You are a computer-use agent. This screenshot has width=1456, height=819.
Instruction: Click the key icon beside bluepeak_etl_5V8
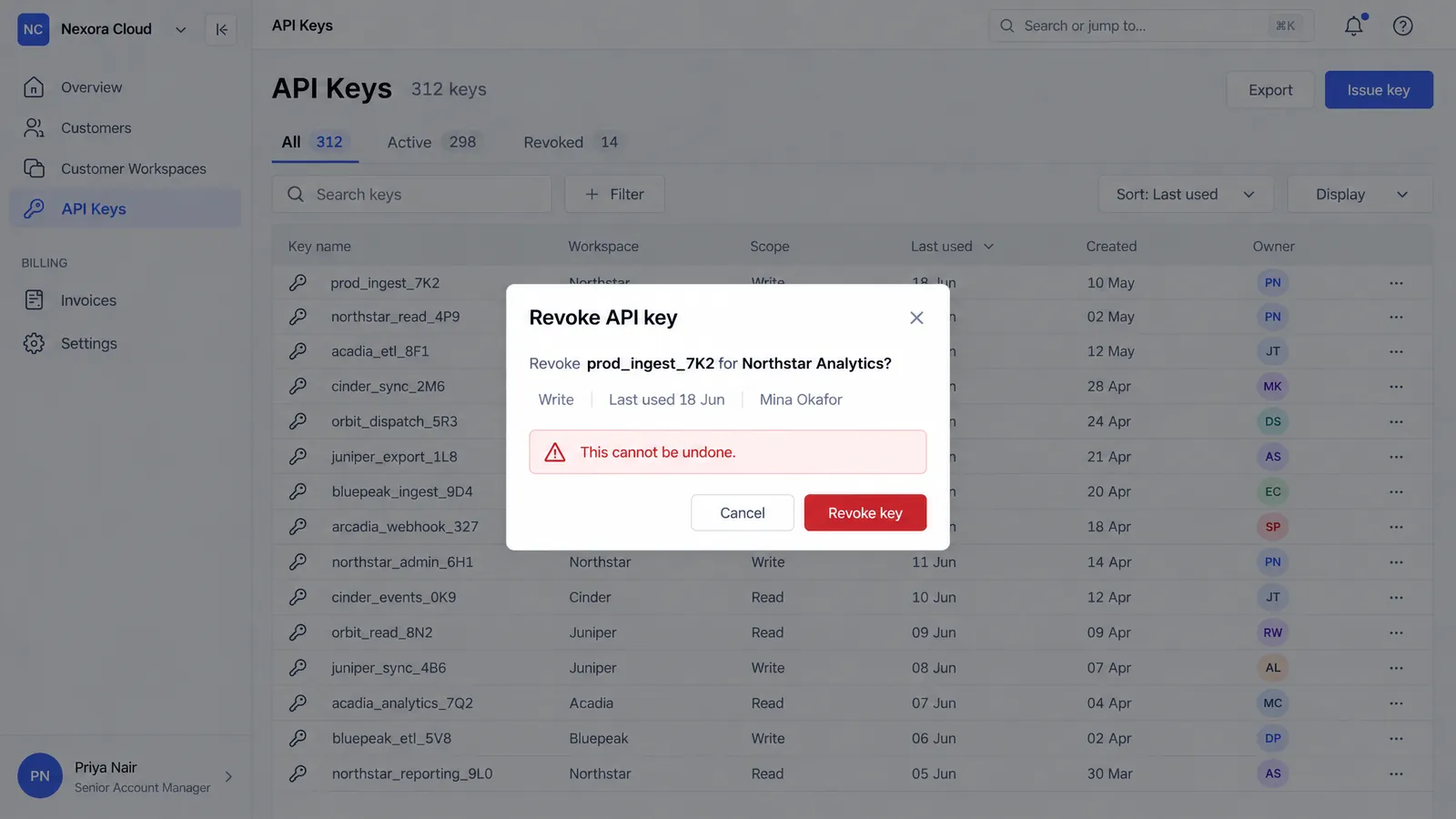click(x=298, y=738)
